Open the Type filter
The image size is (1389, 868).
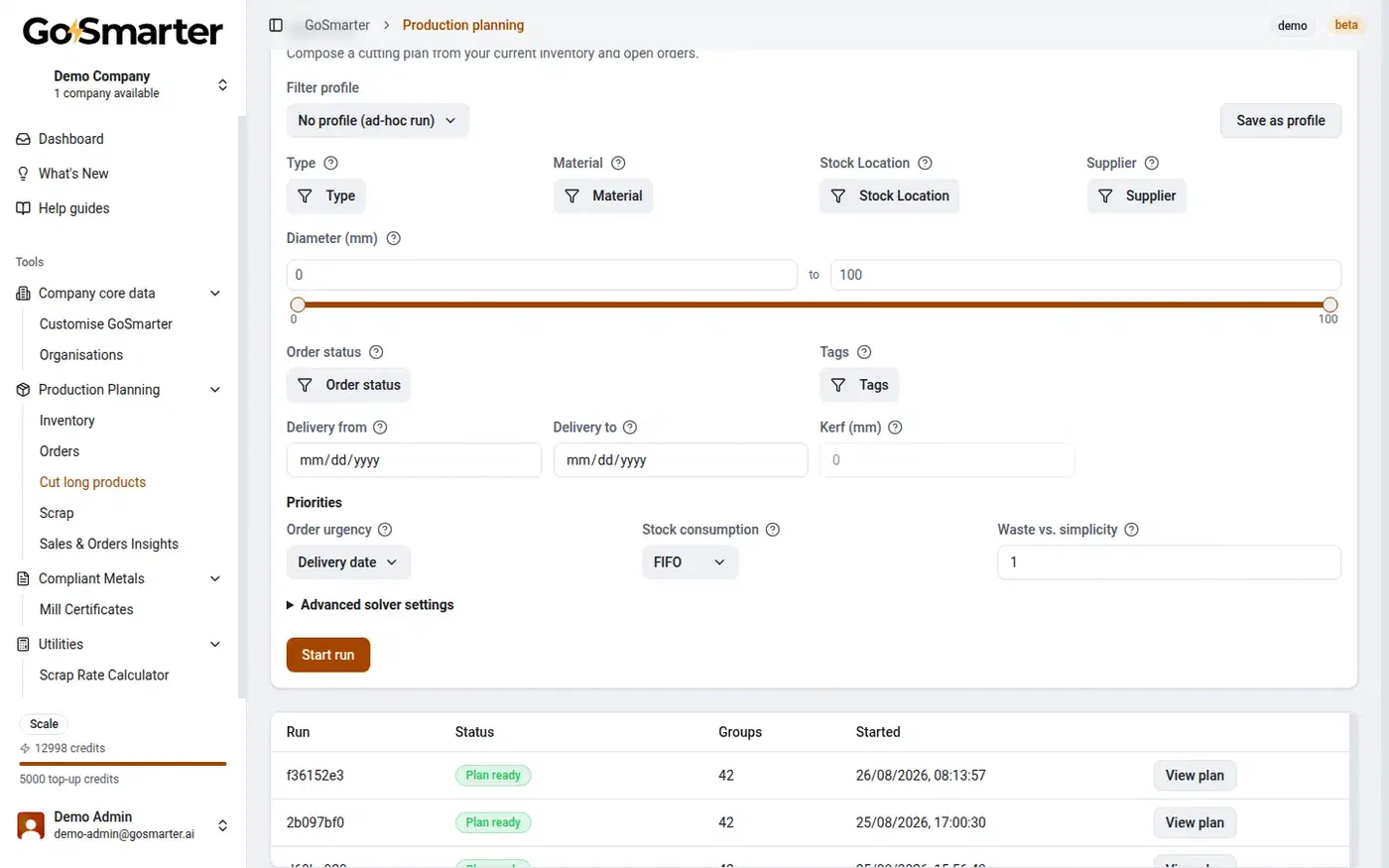click(x=326, y=196)
